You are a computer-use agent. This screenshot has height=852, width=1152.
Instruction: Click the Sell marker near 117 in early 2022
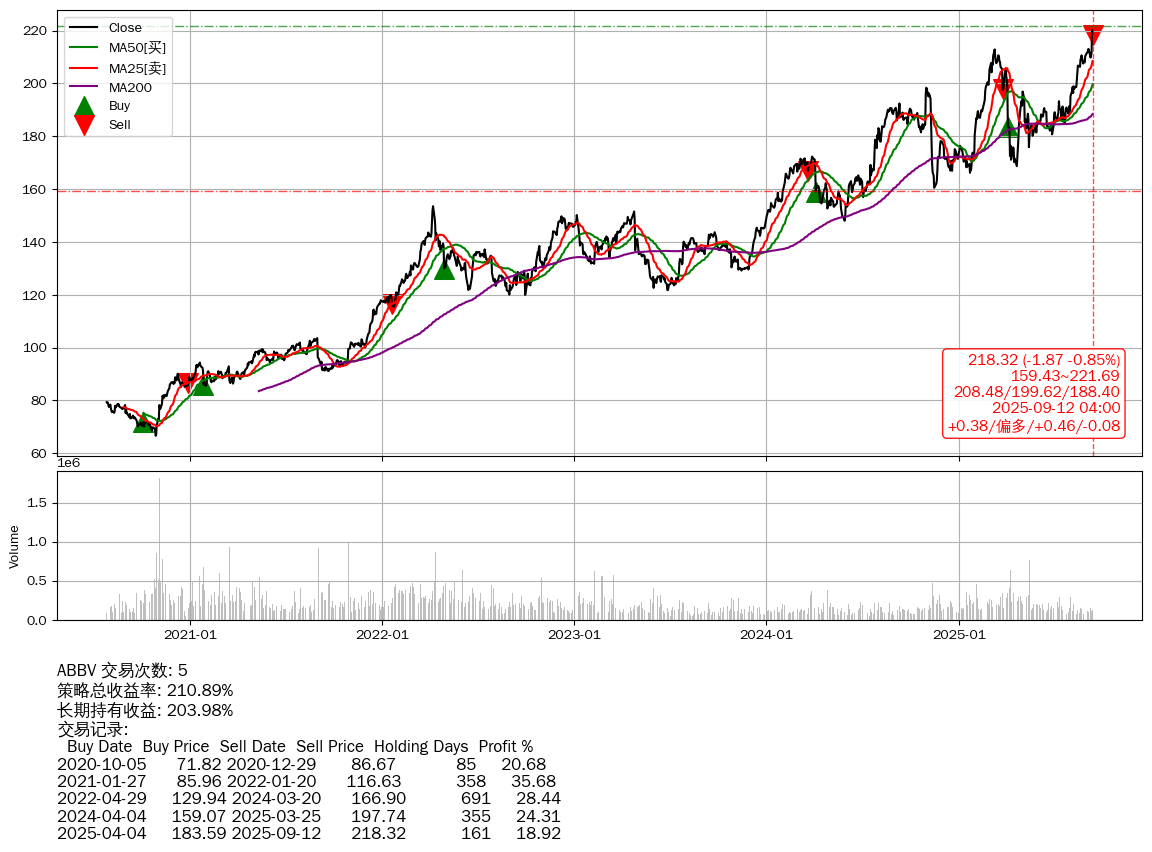click(x=391, y=303)
